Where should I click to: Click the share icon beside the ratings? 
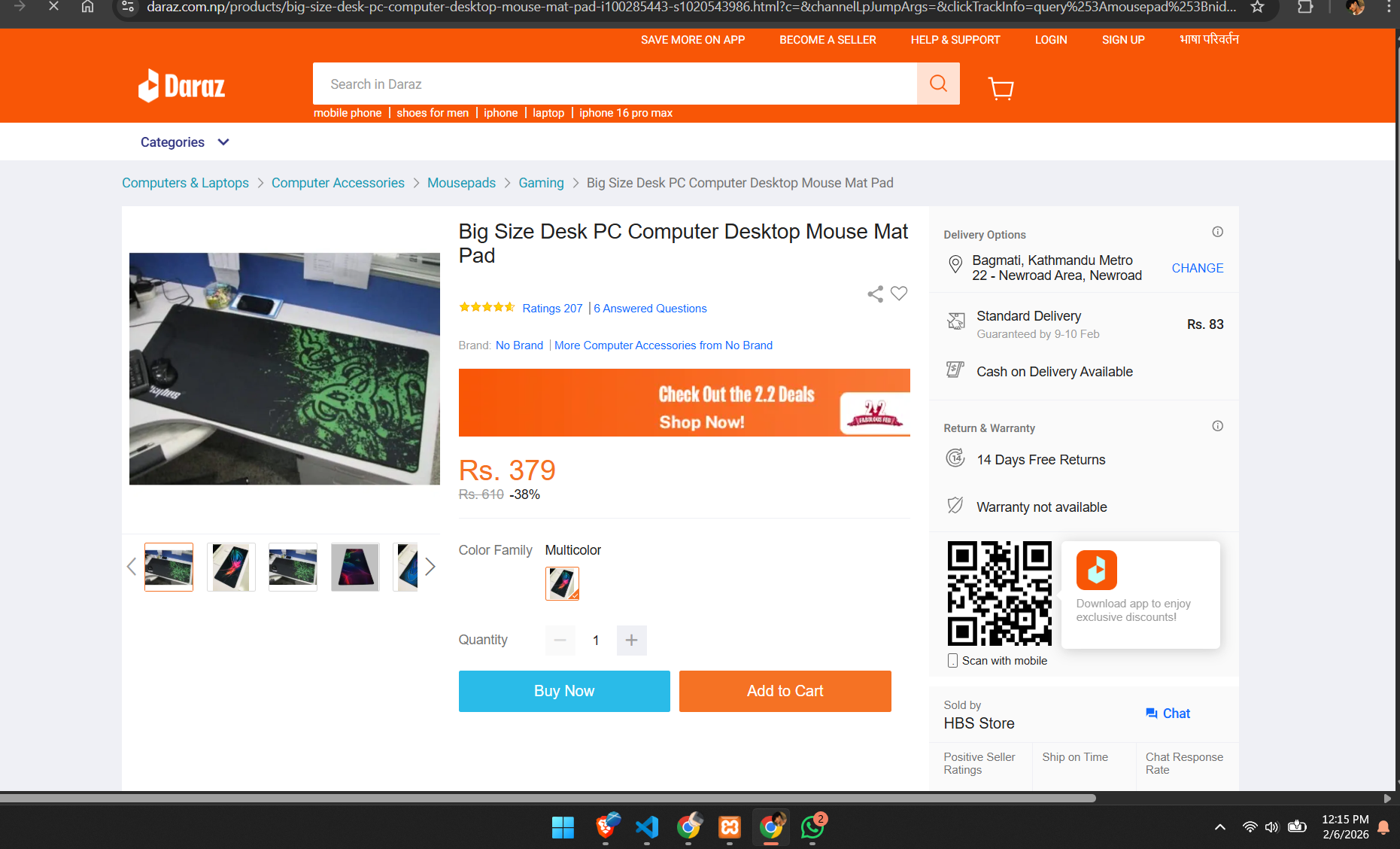point(875,294)
